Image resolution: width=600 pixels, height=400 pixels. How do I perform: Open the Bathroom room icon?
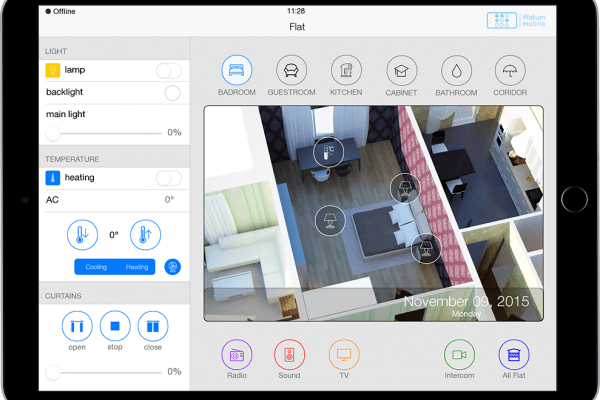pos(456,71)
